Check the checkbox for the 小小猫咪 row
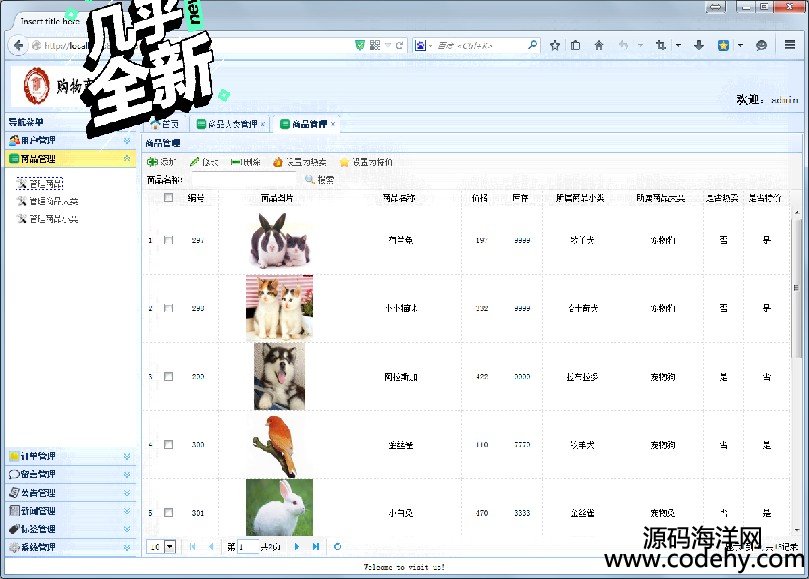Image resolution: width=809 pixels, height=579 pixels. point(168,308)
